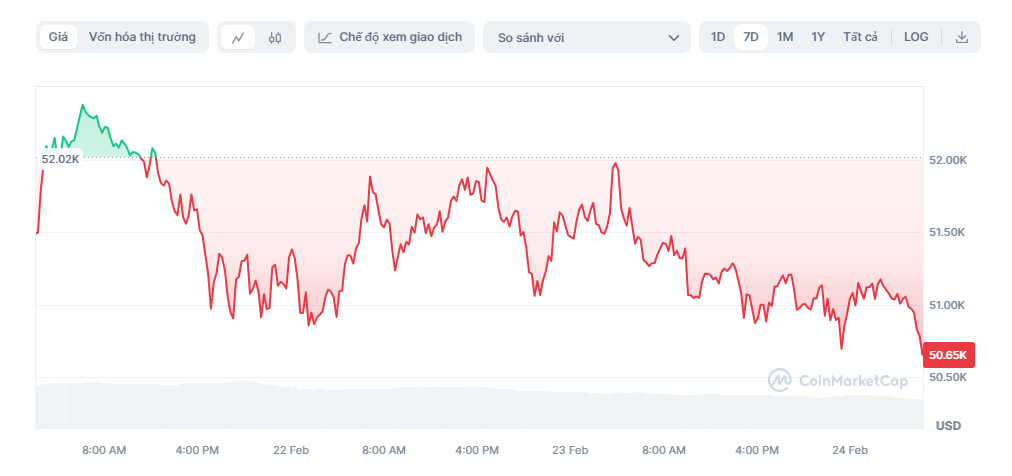Expand the So sánh với dropdown

click(x=586, y=38)
